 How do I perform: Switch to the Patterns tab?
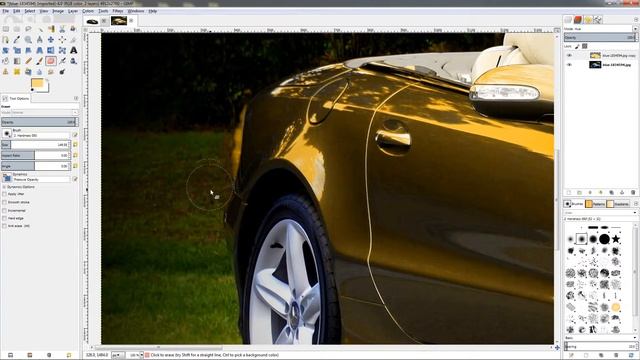[595, 204]
